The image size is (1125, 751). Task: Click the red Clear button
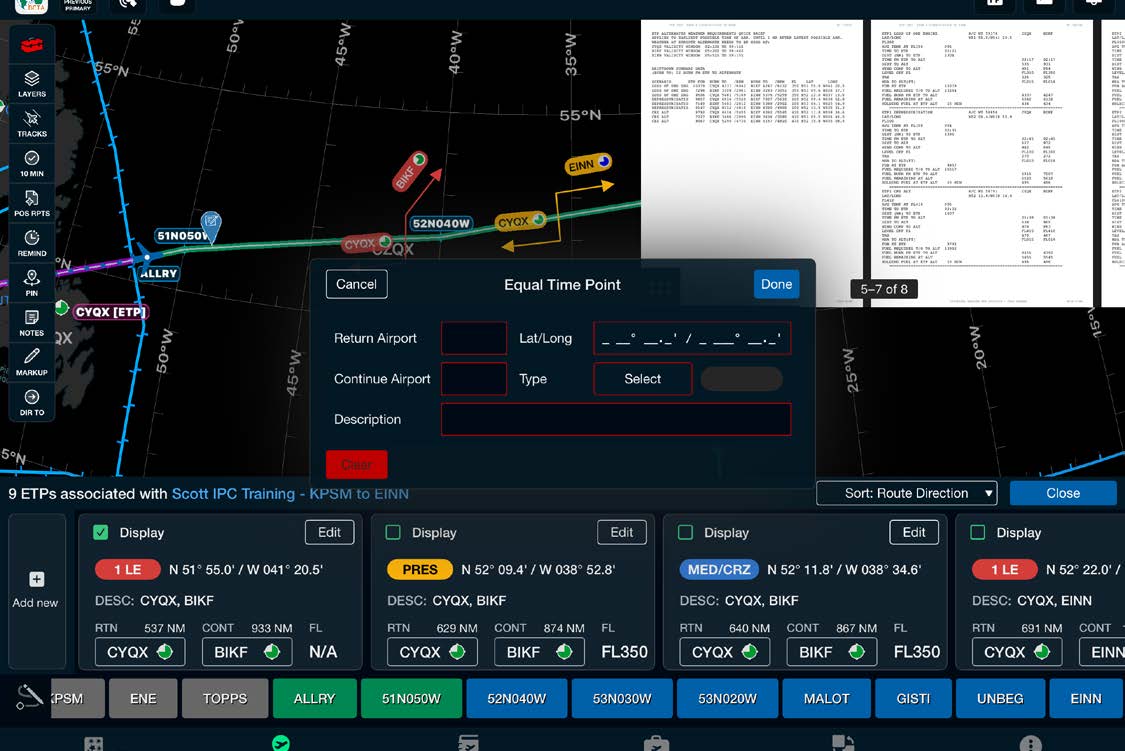(357, 464)
